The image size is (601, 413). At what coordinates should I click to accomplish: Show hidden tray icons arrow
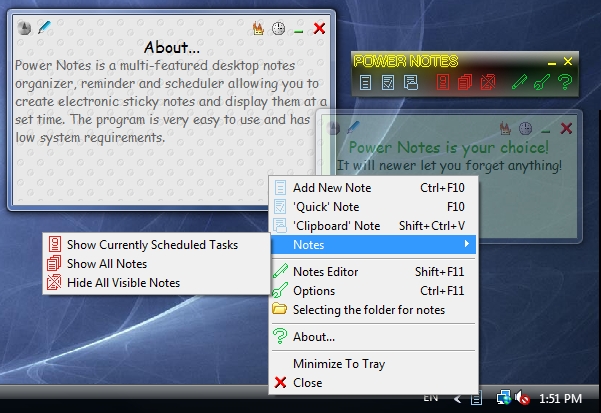click(x=457, y=399)
